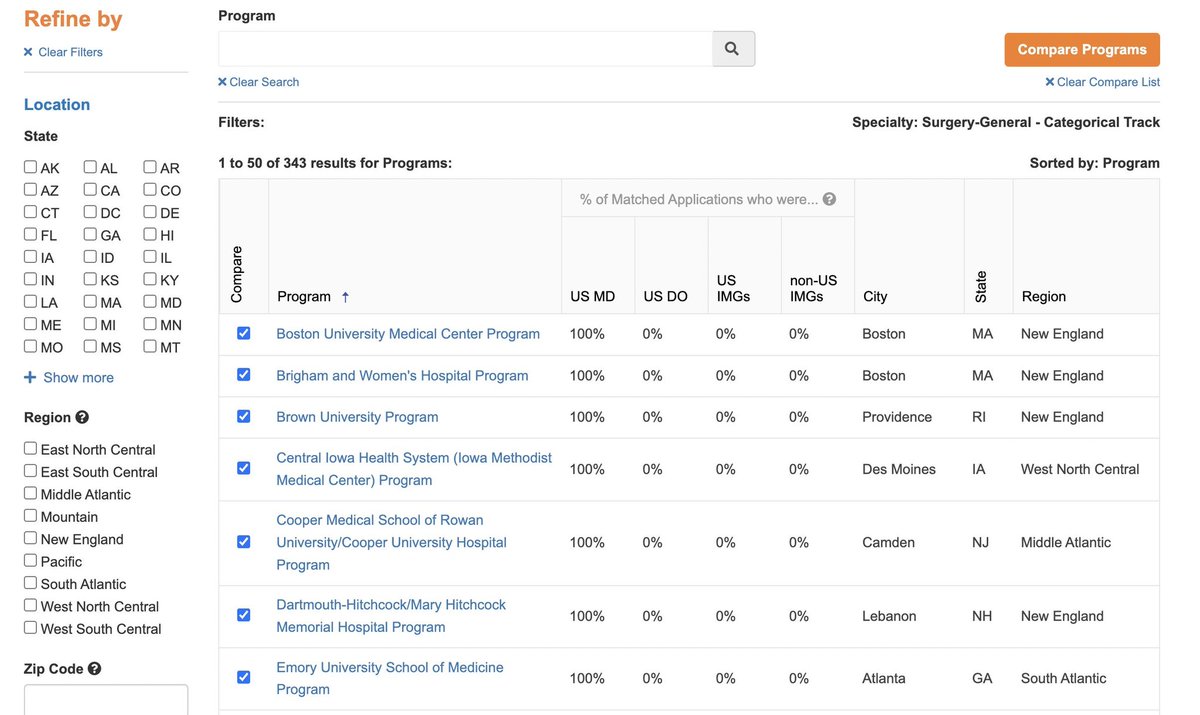Uncheck compare for Emory University School of Medicine
Image resolution: width=1200 pixels, height=715 pixels.
(244, 677)
